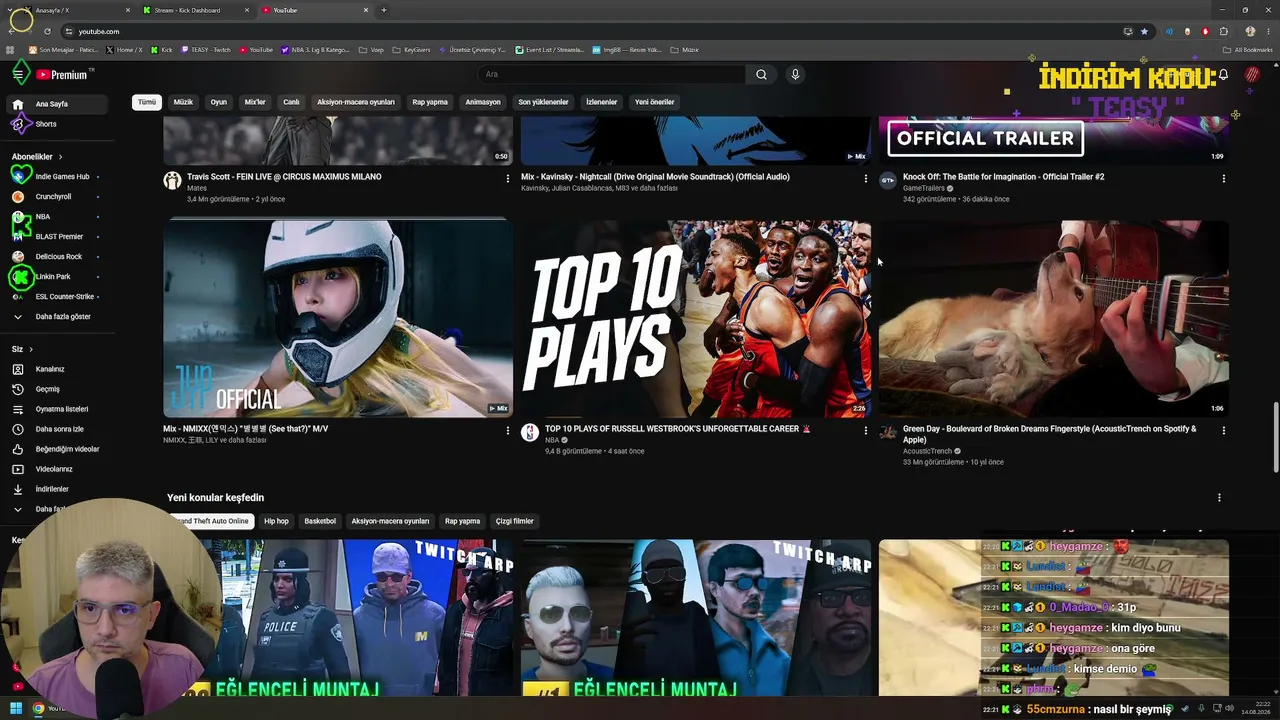Play the Green Day guitar dog thumbnail

(x=1054, y=319)
